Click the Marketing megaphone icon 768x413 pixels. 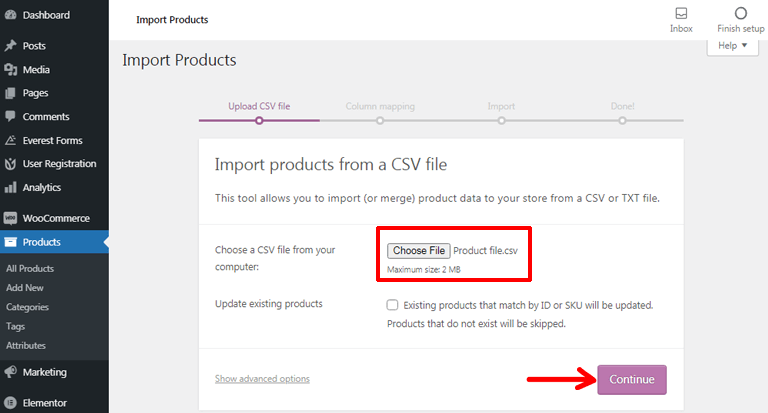[x=11, y=372]
